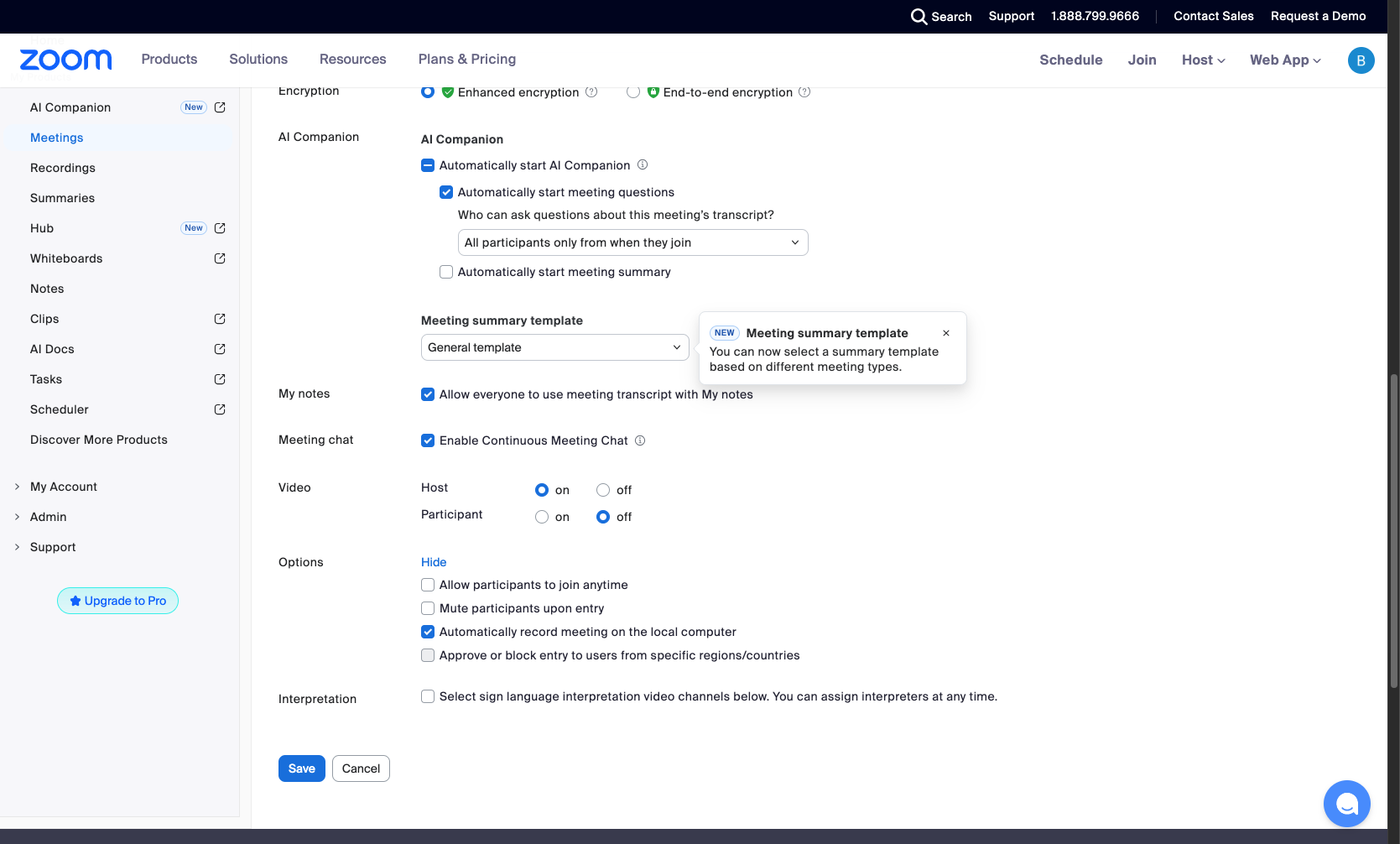Open Notes in sidebar
The width and height of the screenshot is (1400, 844).
pos(47,289)
